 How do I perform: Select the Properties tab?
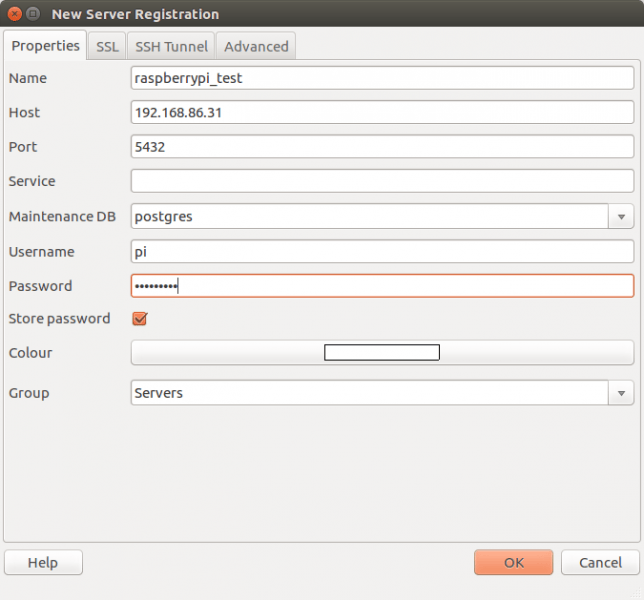coord(45,46)
